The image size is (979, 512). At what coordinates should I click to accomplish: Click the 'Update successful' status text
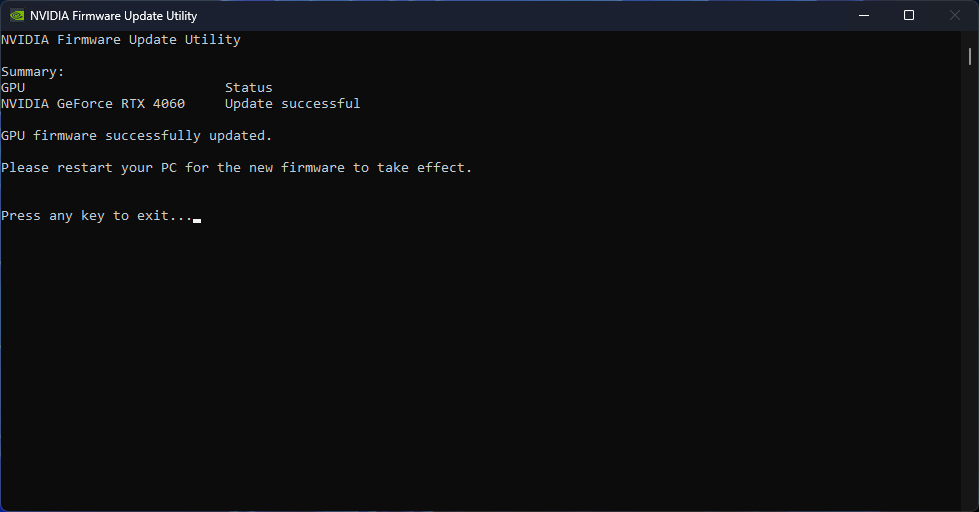pos(292,104)
